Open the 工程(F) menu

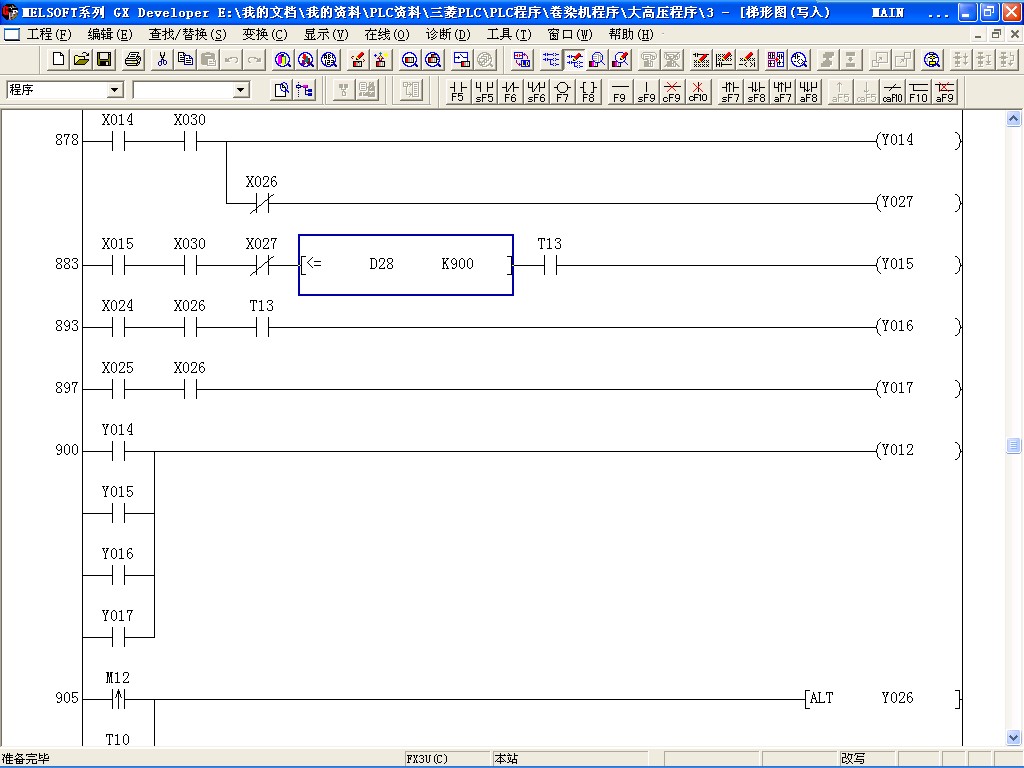49,34
